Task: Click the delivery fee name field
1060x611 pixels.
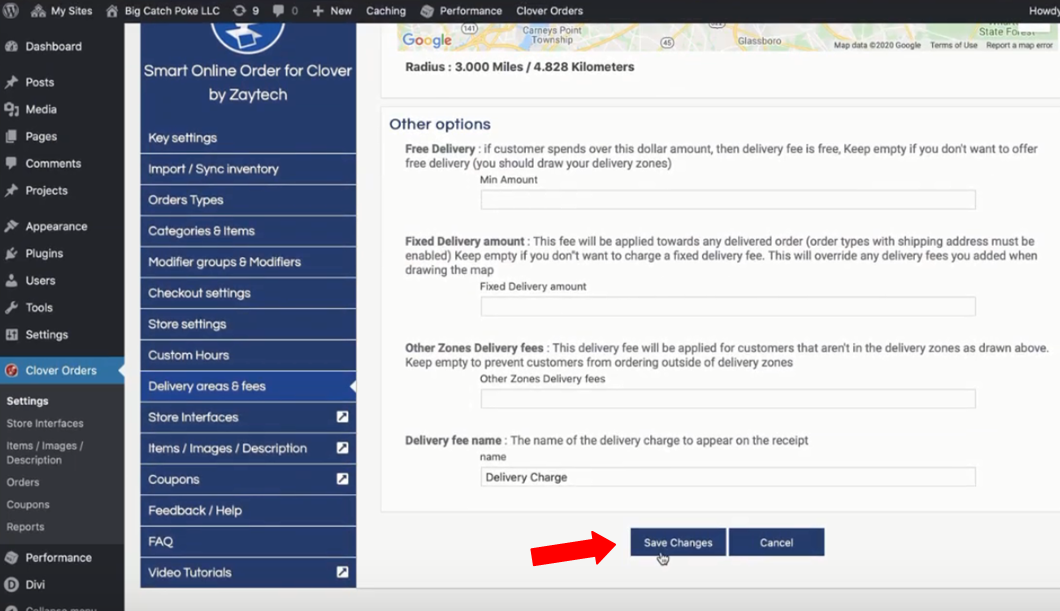Action: click(x=728, y=477)
